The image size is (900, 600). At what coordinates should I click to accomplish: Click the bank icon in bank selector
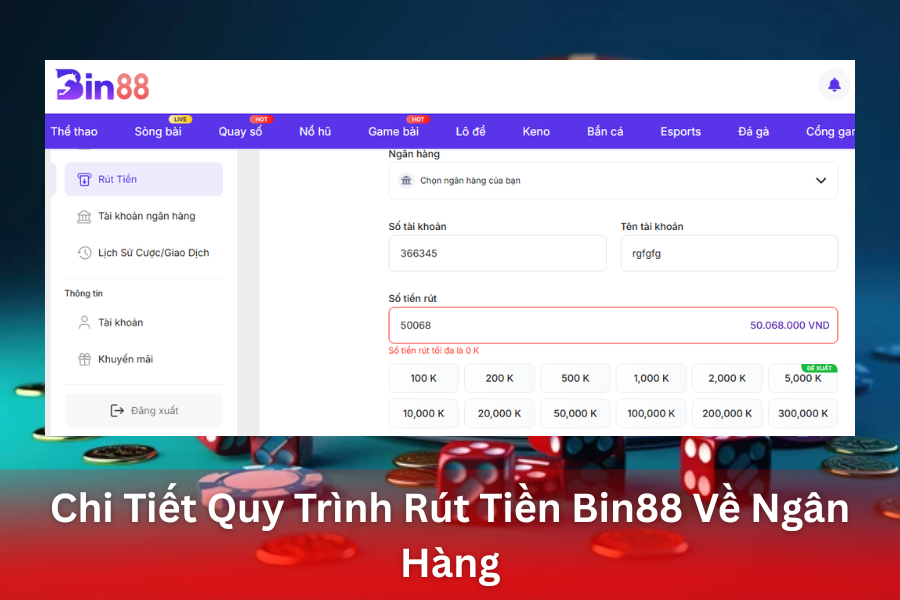[406, 180]
